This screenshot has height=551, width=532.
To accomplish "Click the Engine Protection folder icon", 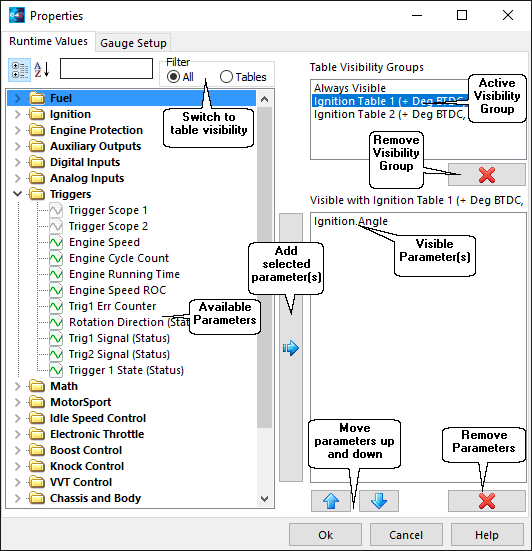I will point(37,130).
